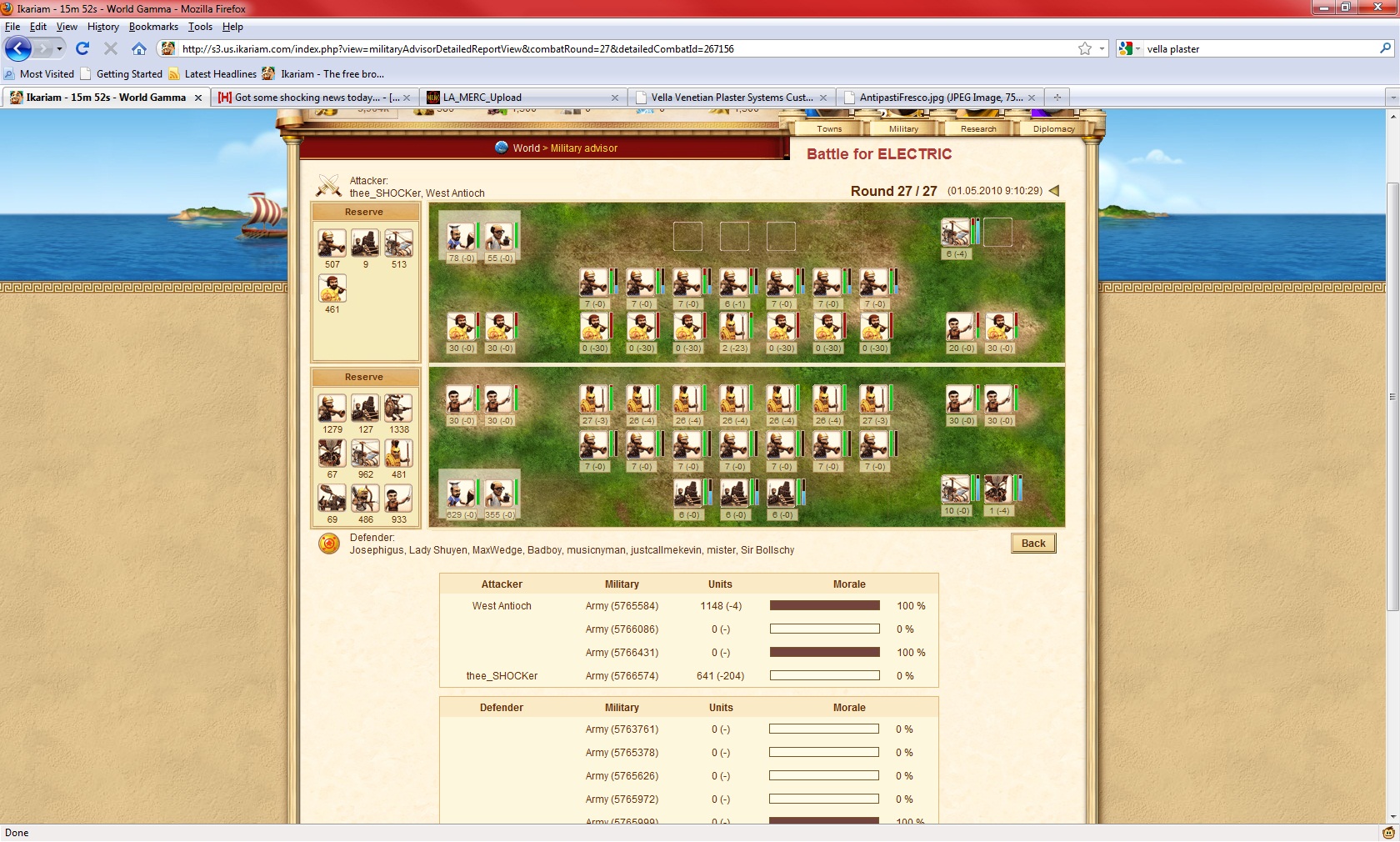Image resolution: width=1400 pixels, height=842 pixels.
Task: Open the home page with the house icon
Action: pos(139,48)
